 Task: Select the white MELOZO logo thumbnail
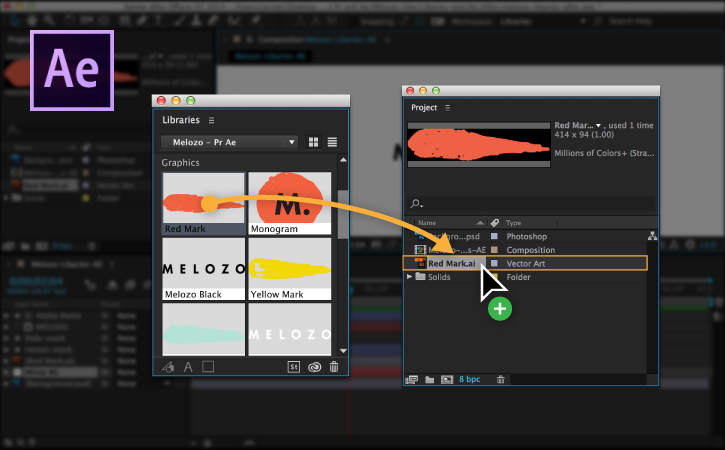(289, 329)
